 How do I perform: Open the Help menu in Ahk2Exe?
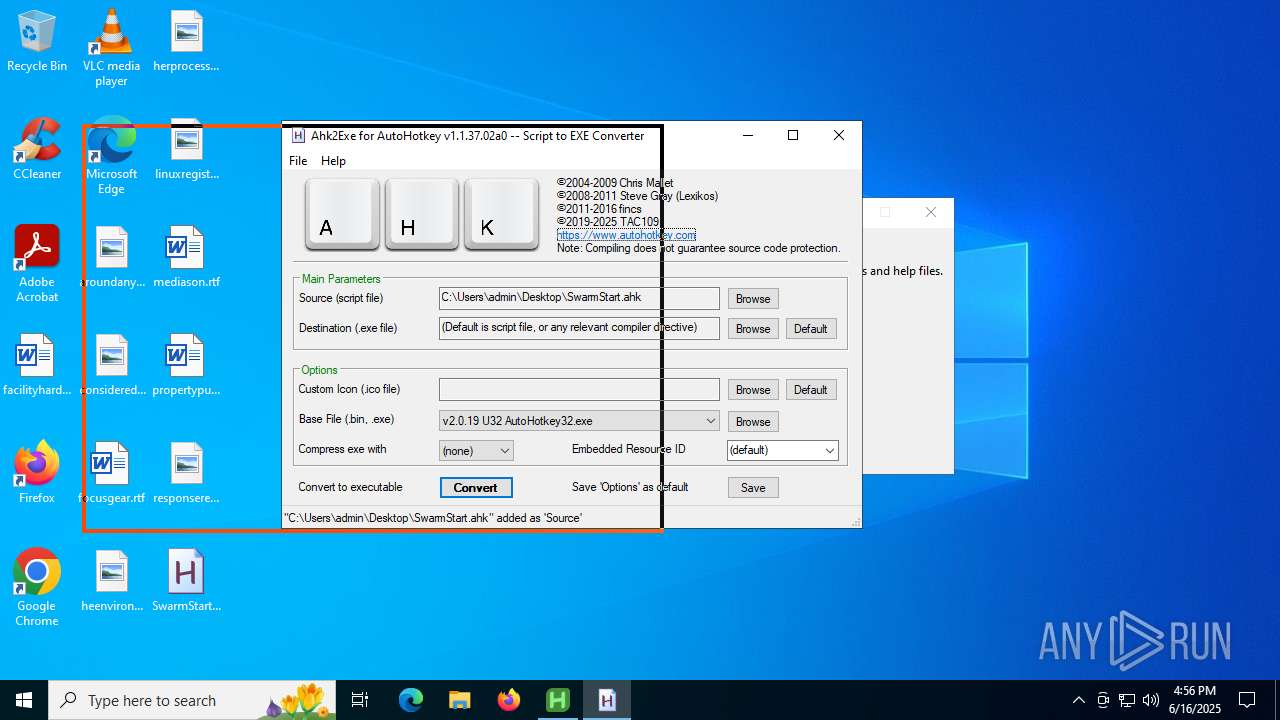(333, 161)
